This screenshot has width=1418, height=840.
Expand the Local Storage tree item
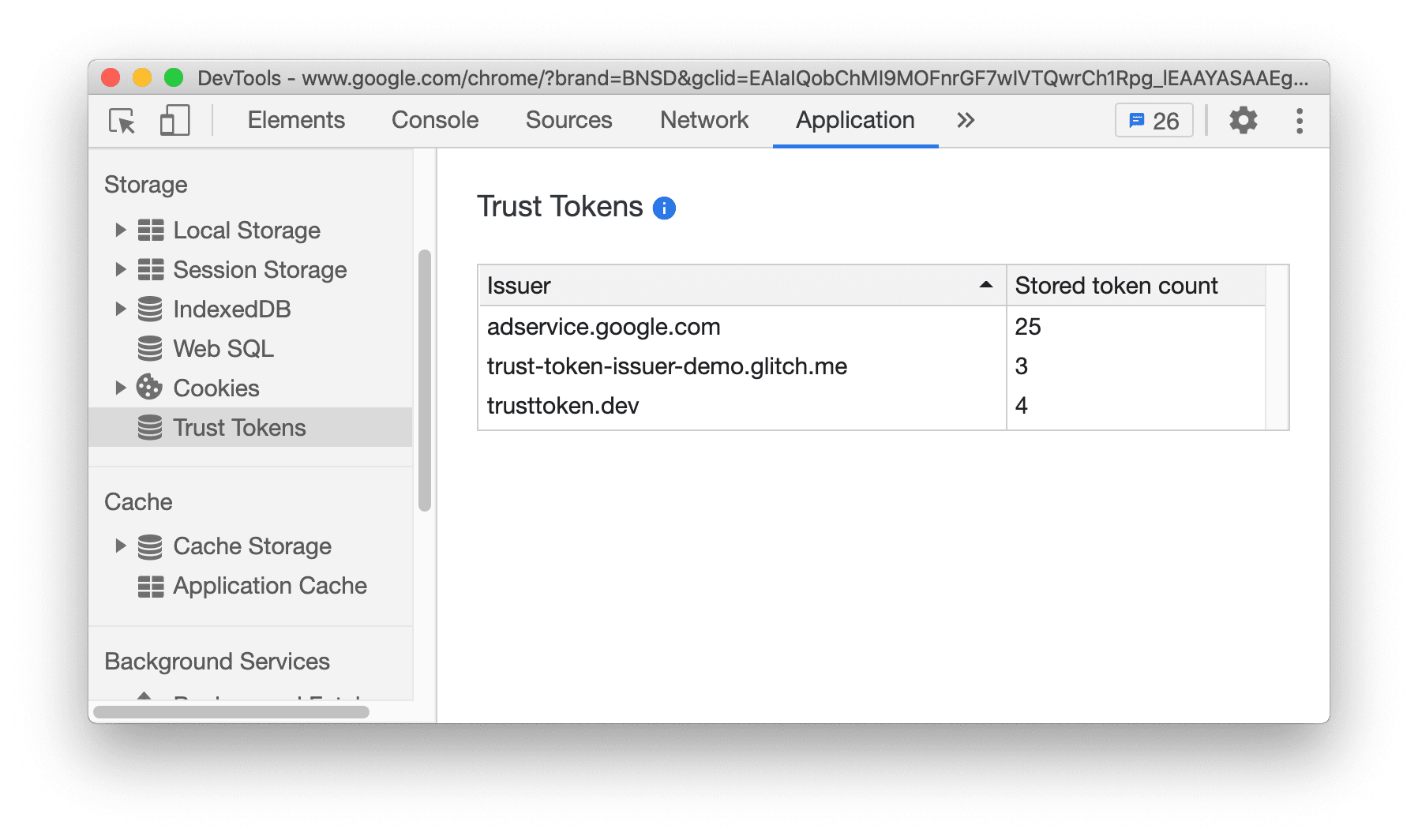click(121, 230)
